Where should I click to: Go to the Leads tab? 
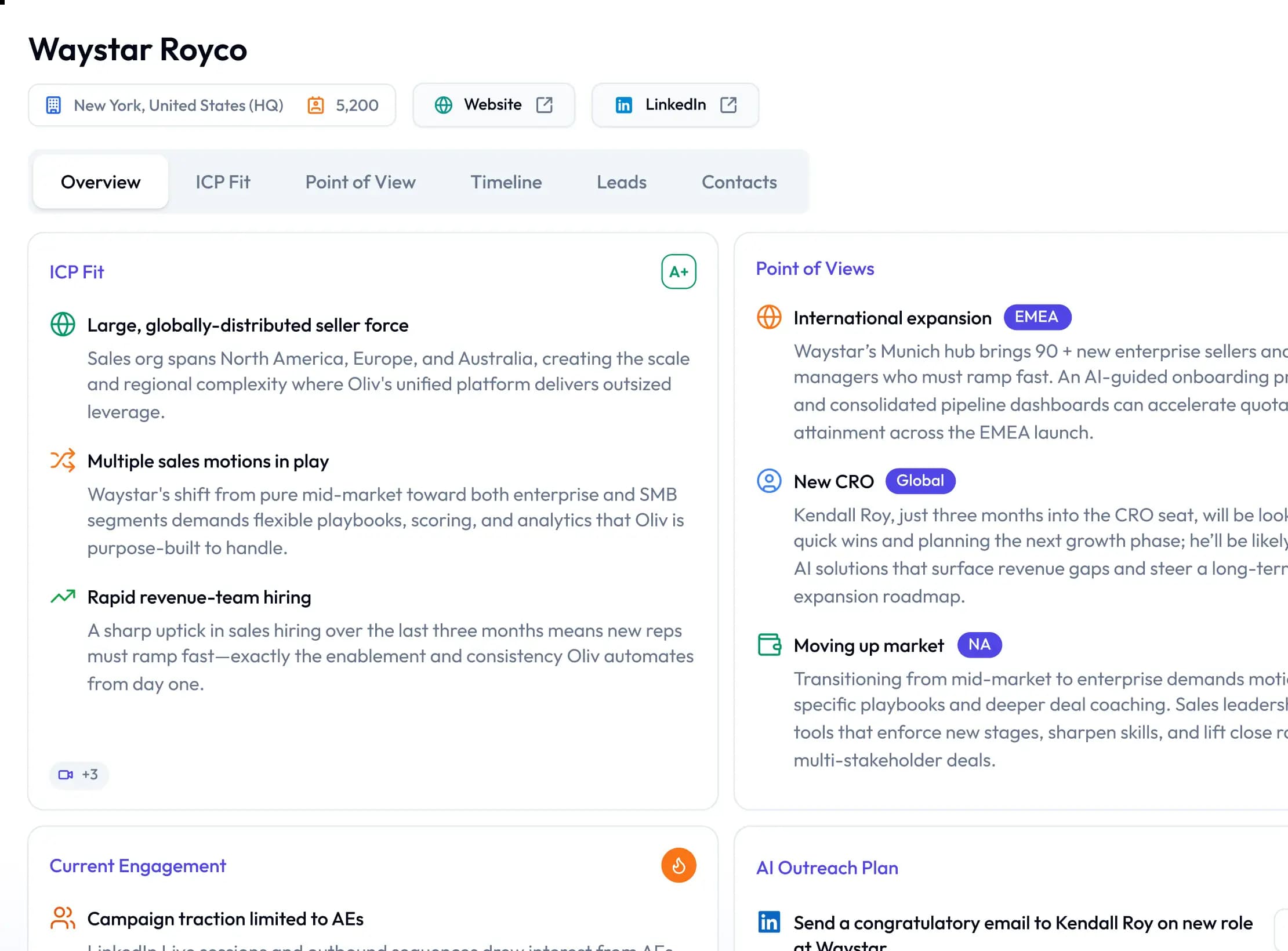pos(622,182)
